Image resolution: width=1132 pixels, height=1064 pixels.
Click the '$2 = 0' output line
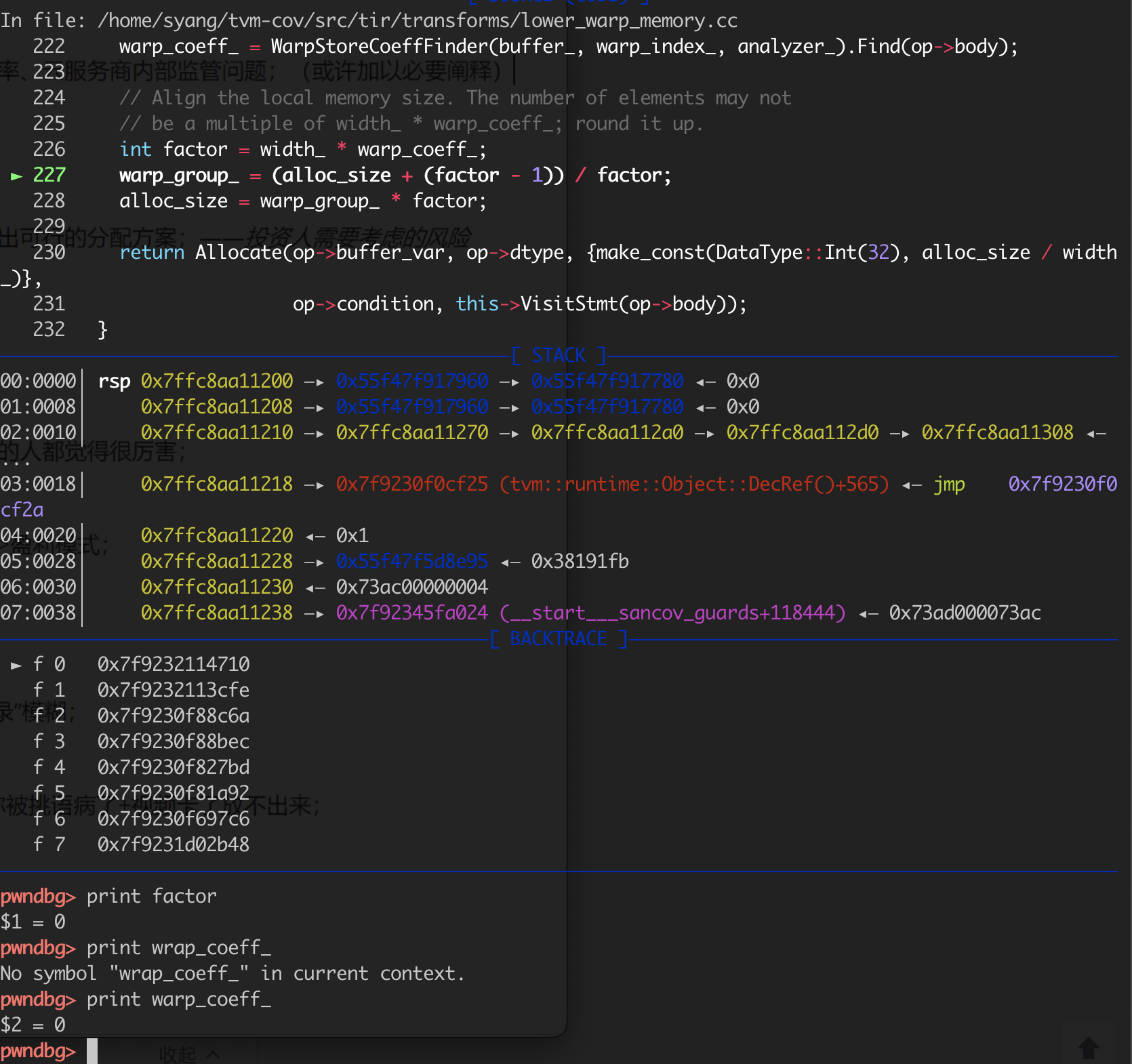(x=33, y=1025)
